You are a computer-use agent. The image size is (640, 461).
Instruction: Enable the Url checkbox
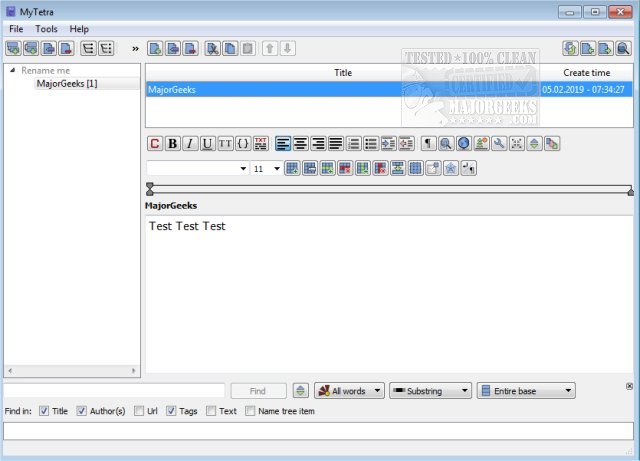(x=139, y=411)
